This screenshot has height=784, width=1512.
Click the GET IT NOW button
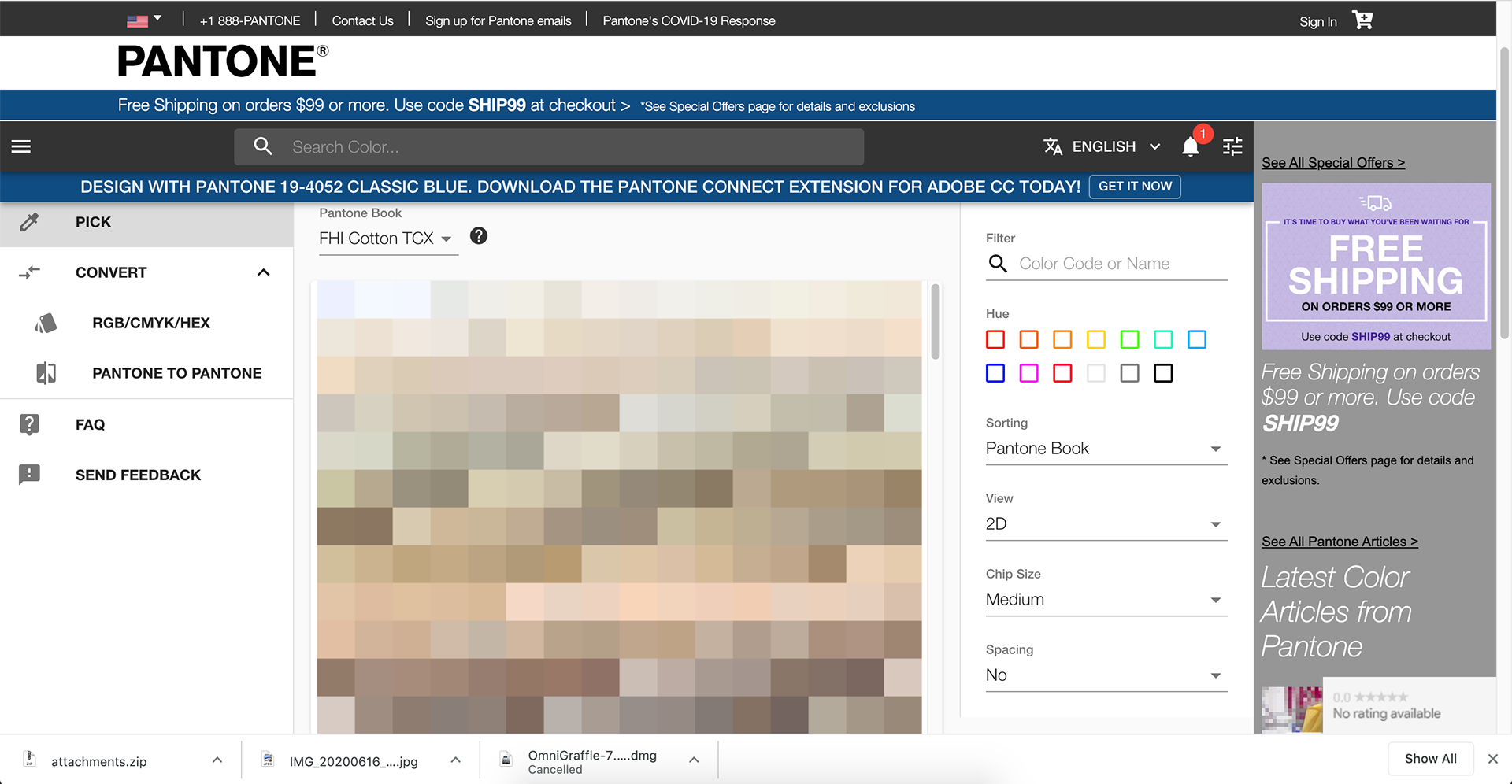(1135, 187)
